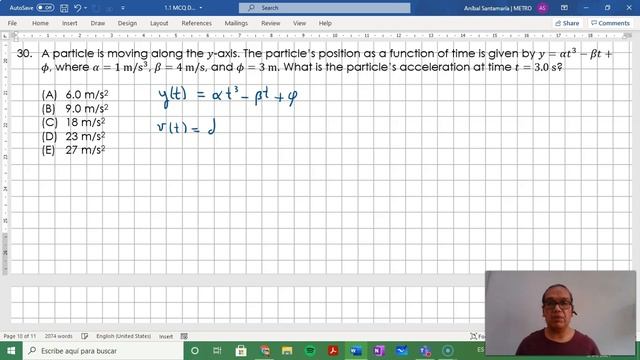Viewport: 640px width, 360px height.
Task: Open the AS account avatar
Action: click(542, 8)
